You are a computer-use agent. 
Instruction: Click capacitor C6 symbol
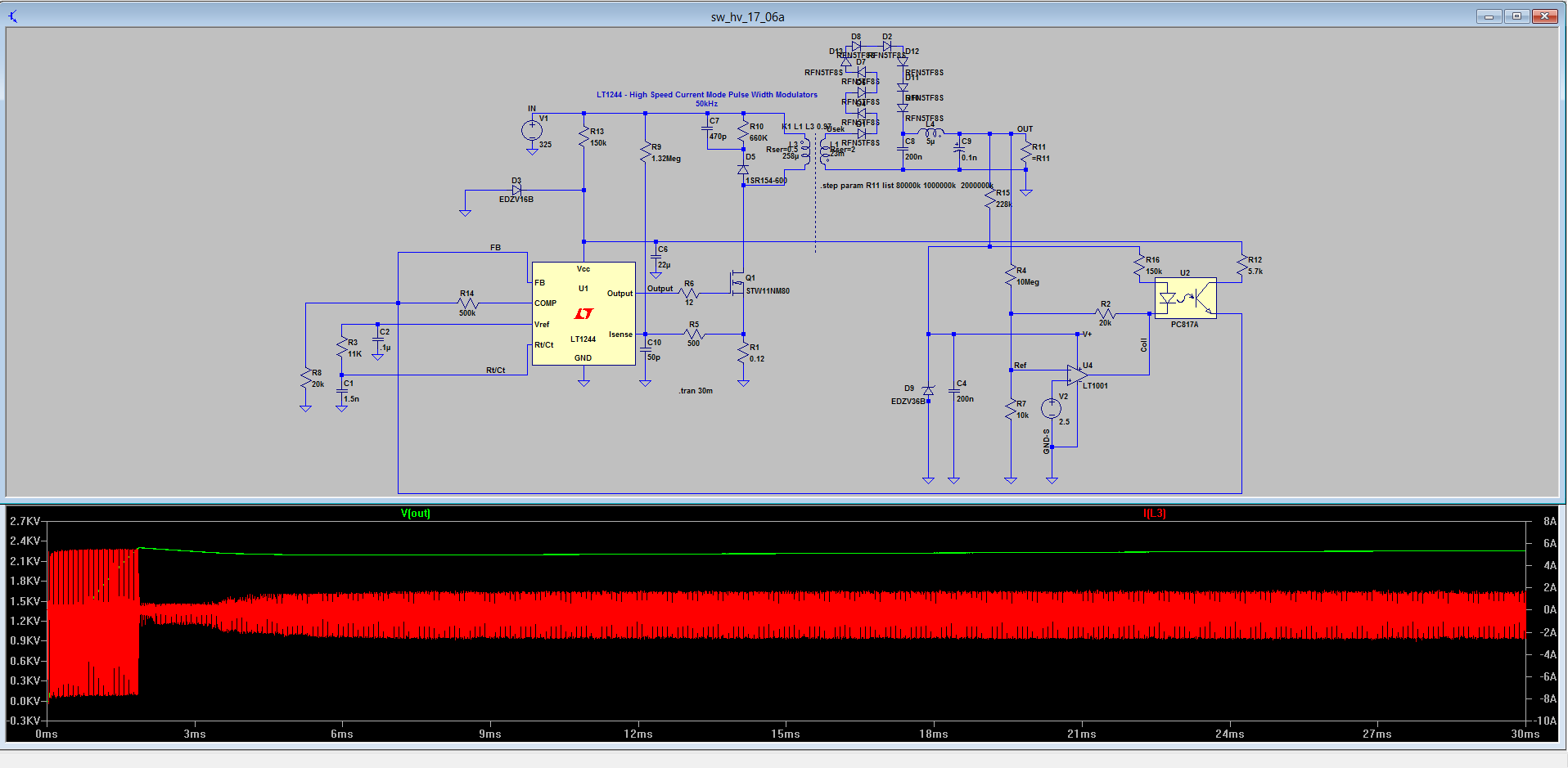point(656,257)
